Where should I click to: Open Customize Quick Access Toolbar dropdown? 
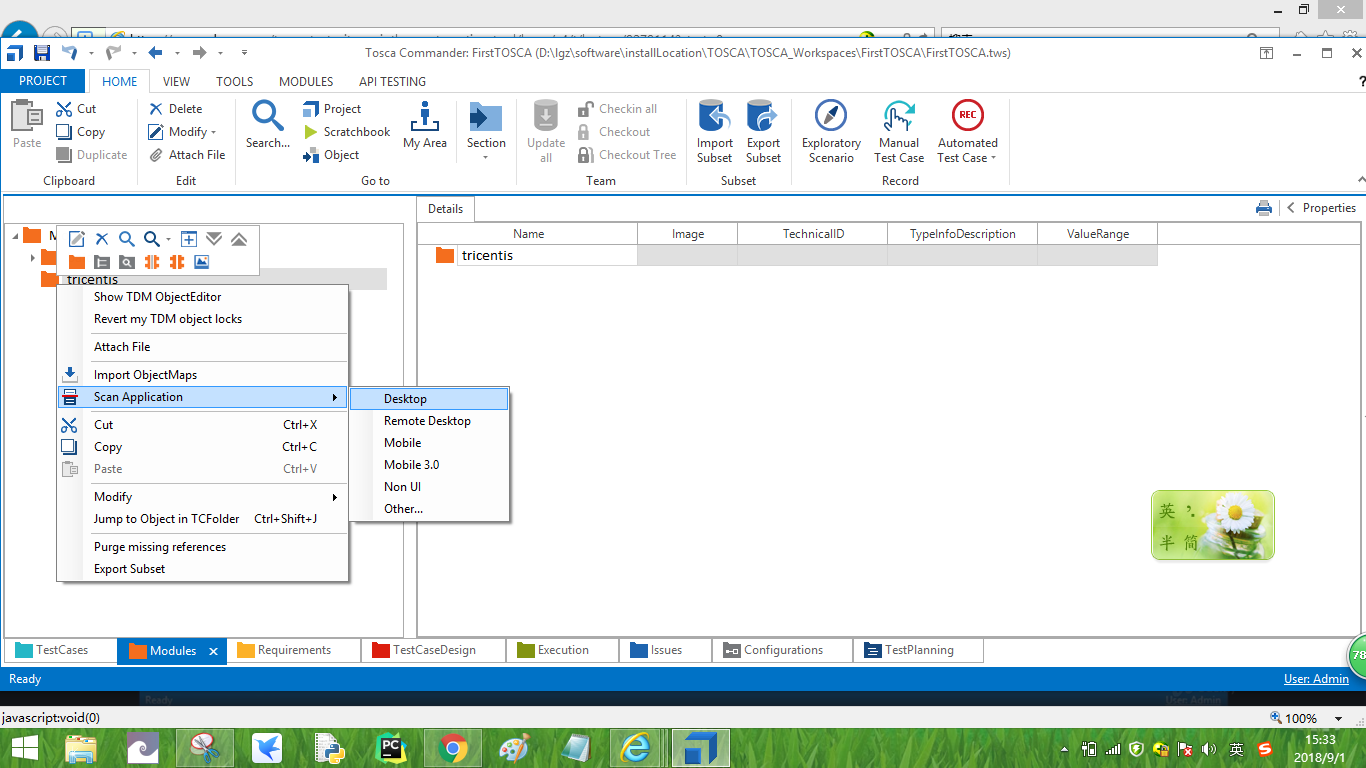click(245, 53)
